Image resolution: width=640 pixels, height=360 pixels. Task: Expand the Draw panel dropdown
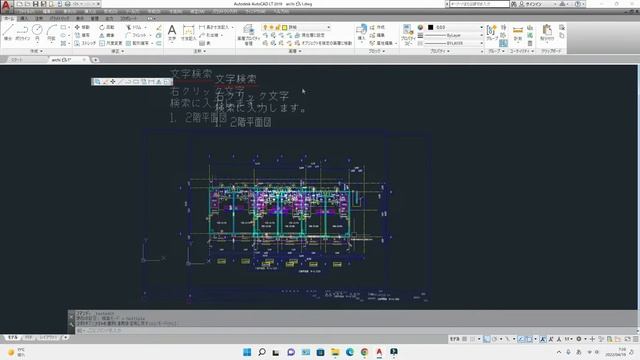click(x=36, y=51)
